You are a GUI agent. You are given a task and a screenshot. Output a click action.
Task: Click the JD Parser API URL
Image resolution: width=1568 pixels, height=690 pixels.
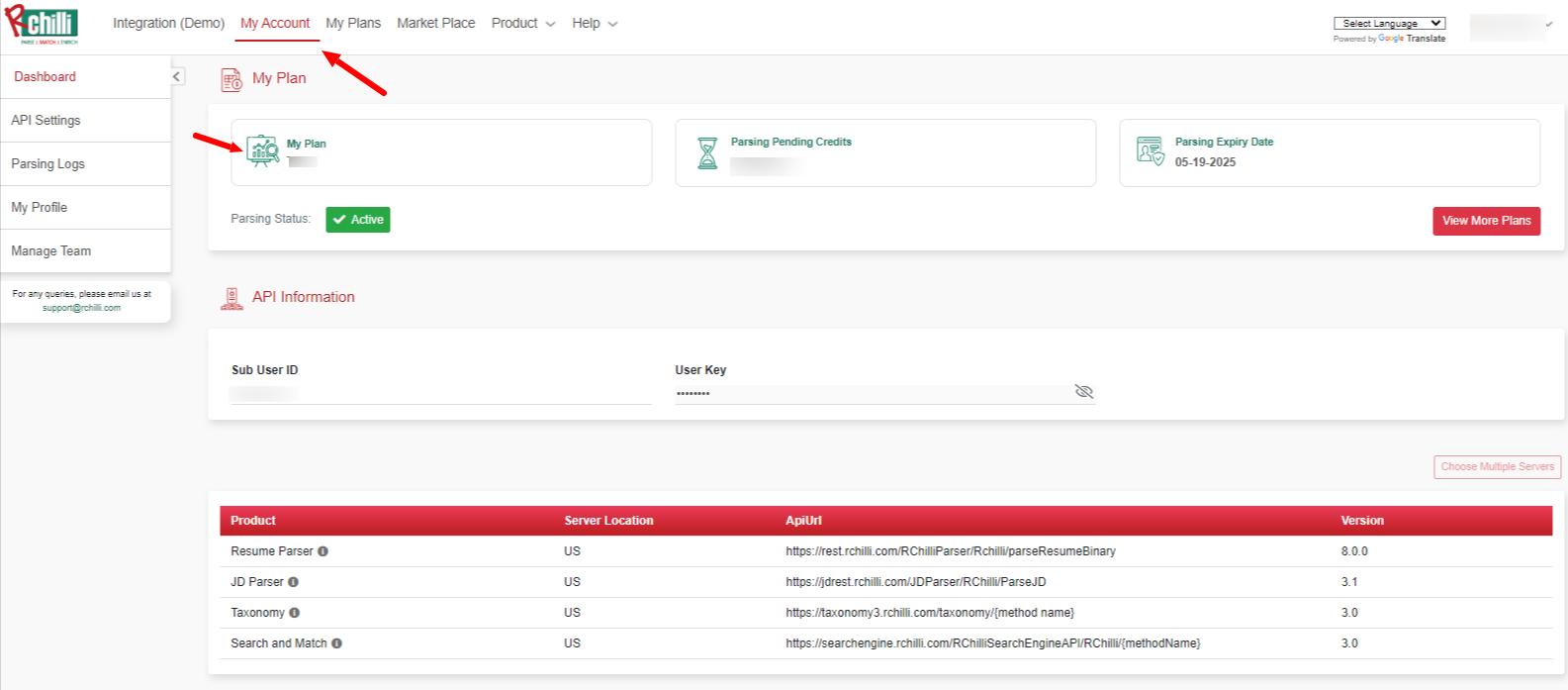point(916,582)
